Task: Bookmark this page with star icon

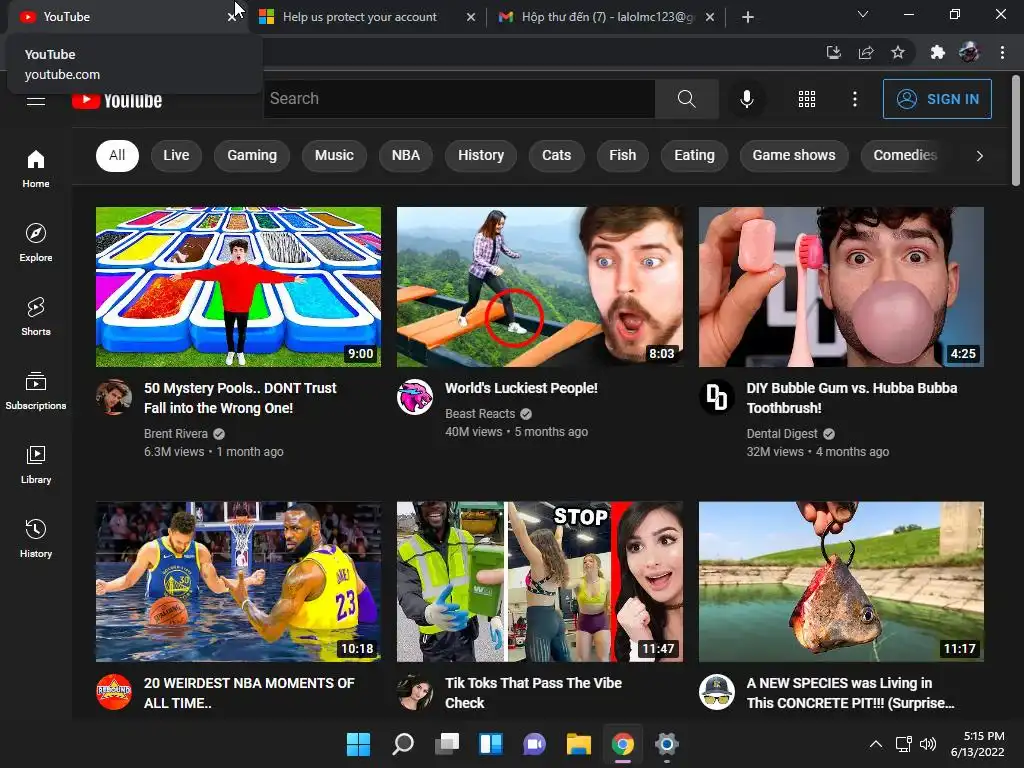Action: coord(898,52)
